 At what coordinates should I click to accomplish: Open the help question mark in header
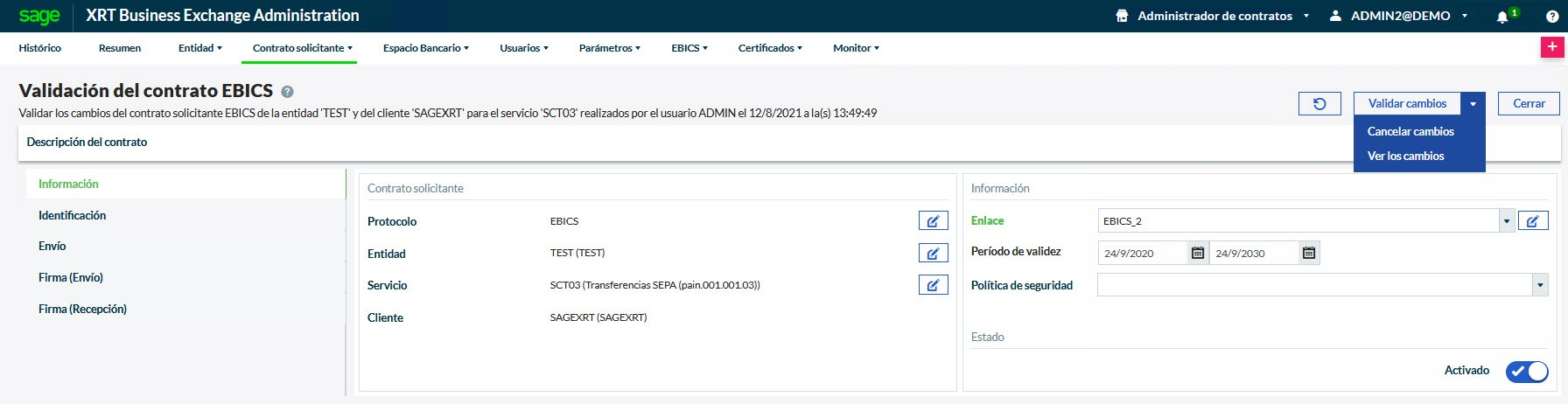coord(1551,16)
